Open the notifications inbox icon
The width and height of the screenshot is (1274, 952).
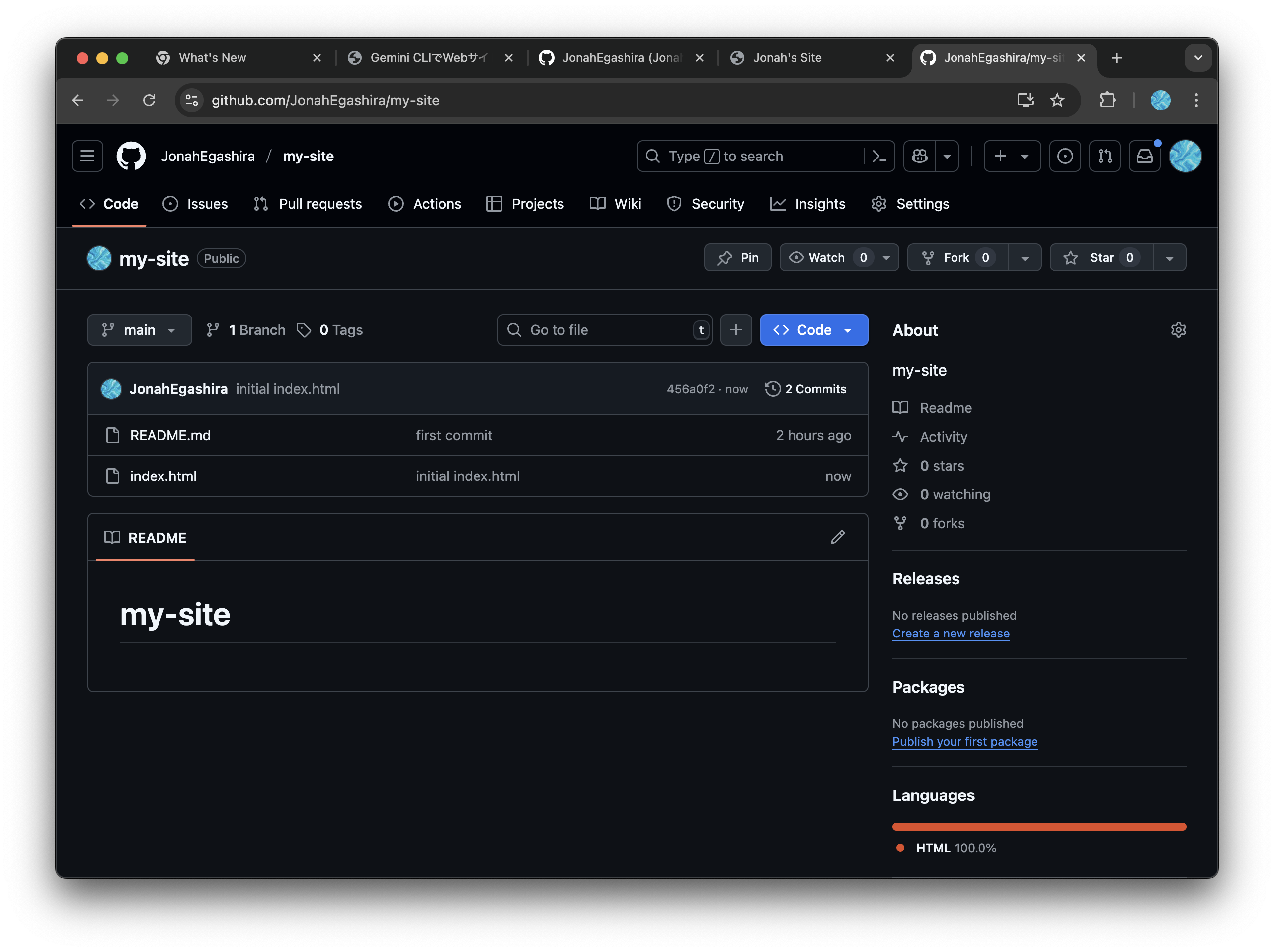tap(1145, 156)
